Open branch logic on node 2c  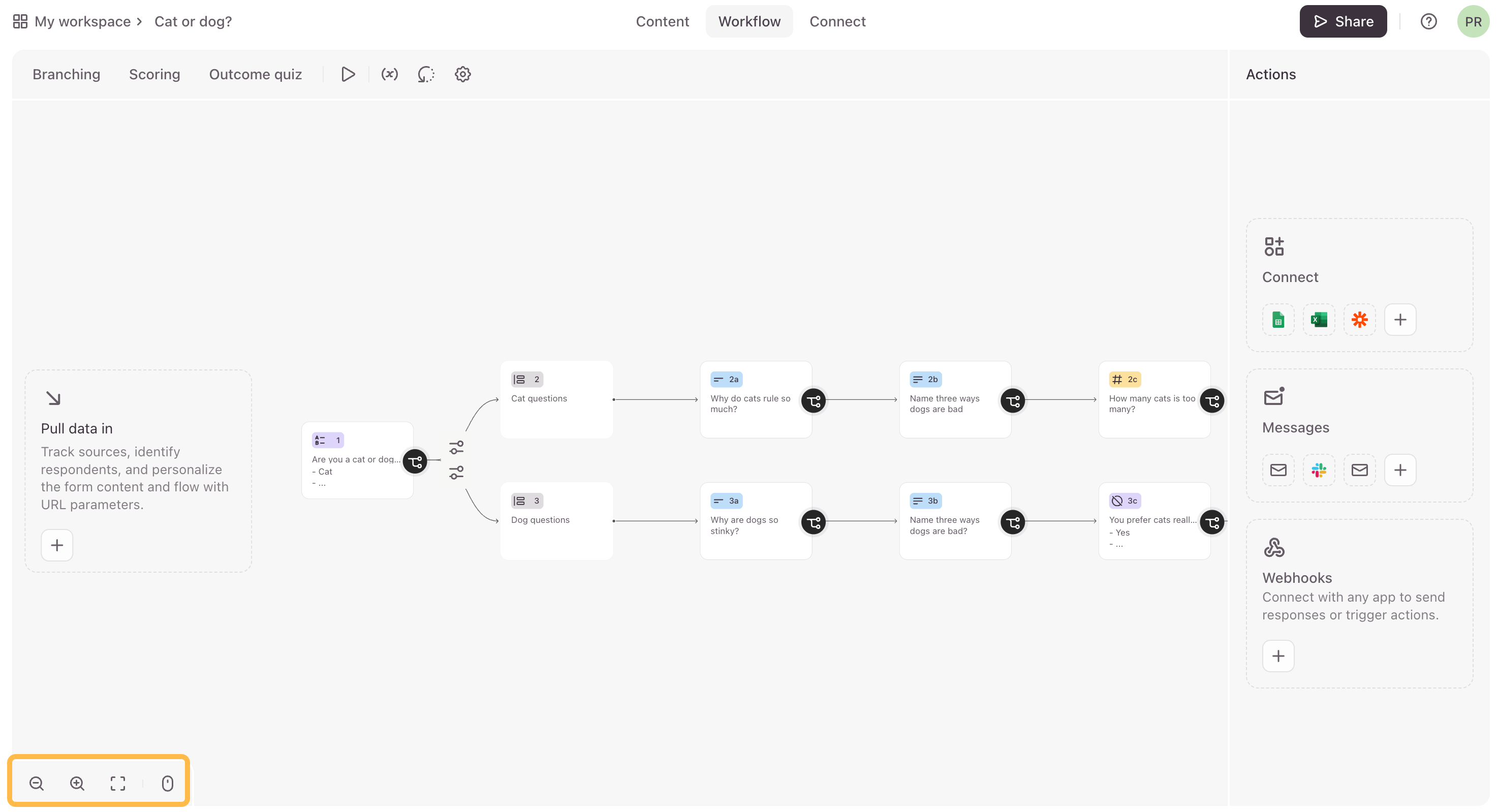click(x=1212, y=401)
